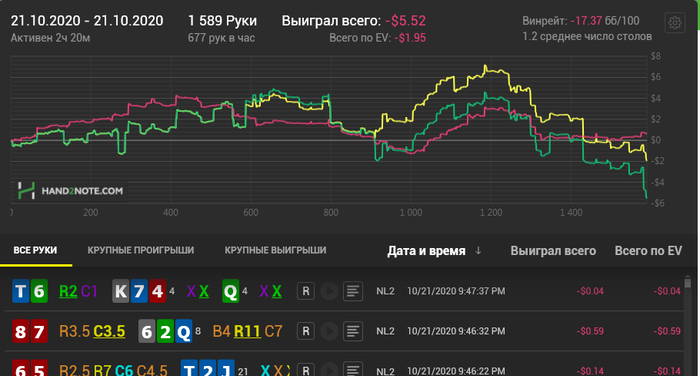Click underlined C3.5 action in second row
The width and height of the screenshot is (700, 376).
tap(109, 331)
